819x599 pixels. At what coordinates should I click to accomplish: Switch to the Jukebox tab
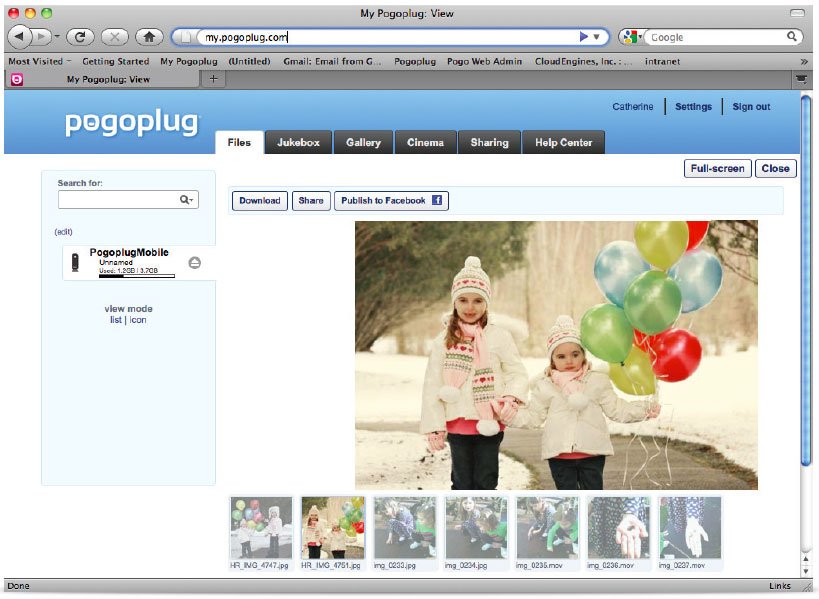[298, 143]
